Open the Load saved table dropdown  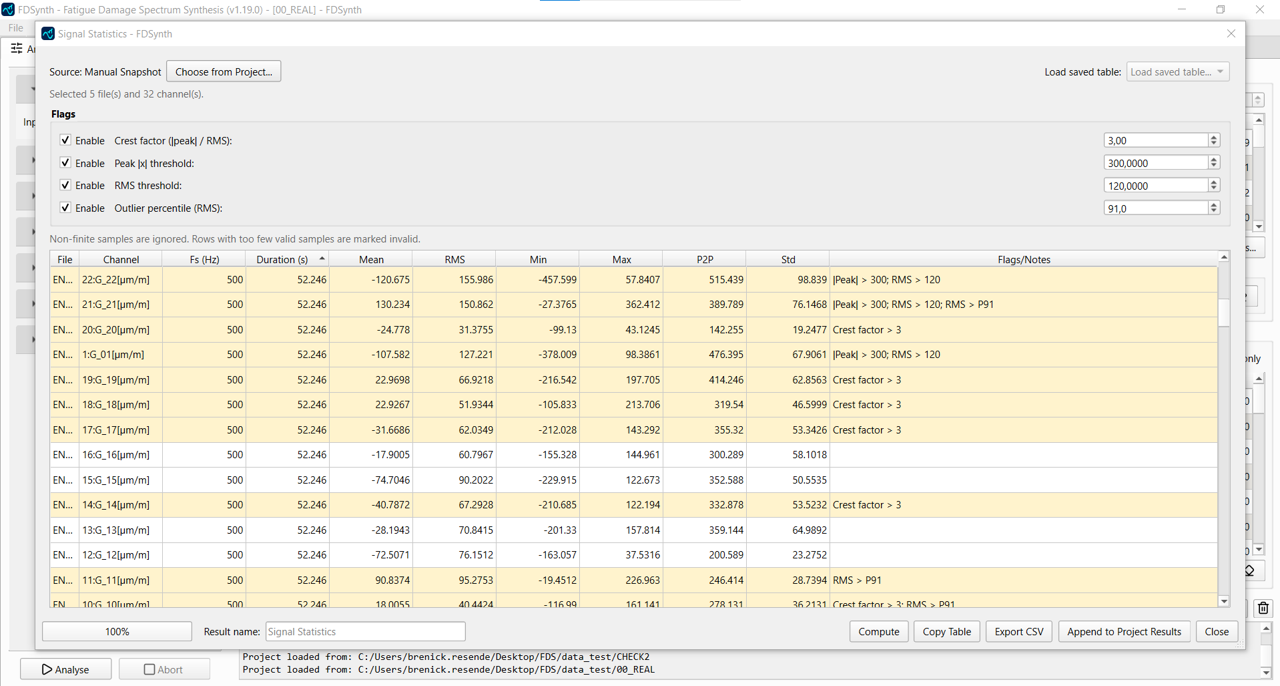coord(1177,72)
